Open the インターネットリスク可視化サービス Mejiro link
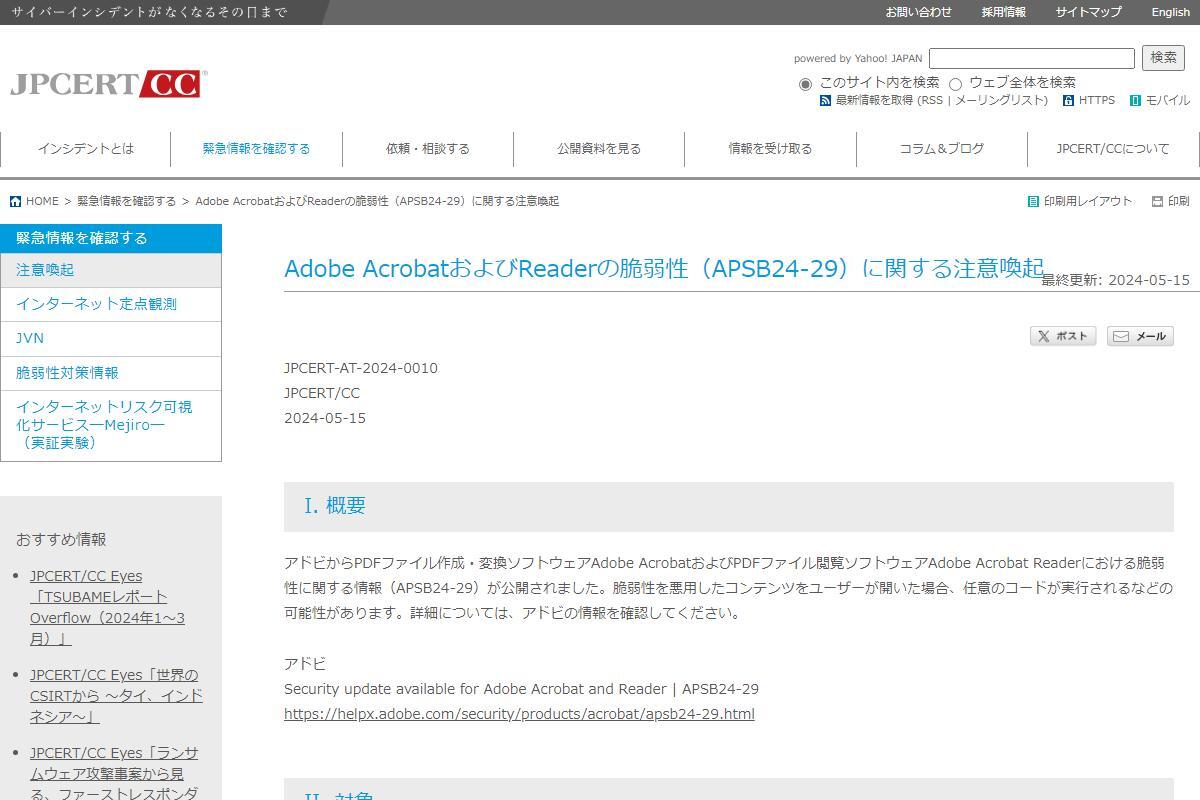 (111, 425)
